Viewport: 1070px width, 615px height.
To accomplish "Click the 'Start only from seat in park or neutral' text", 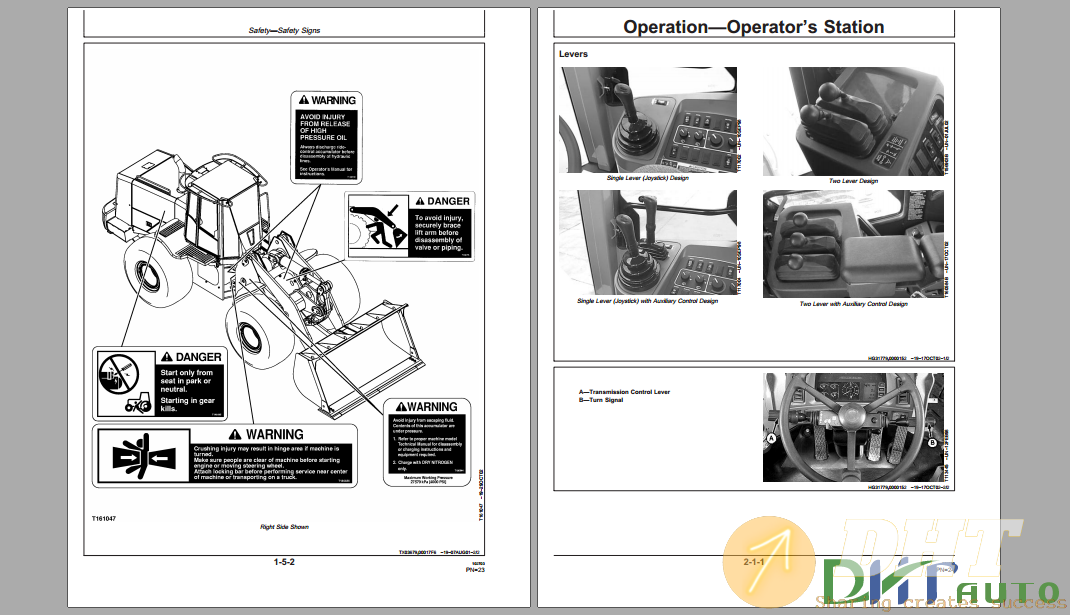I will (187, 381).
